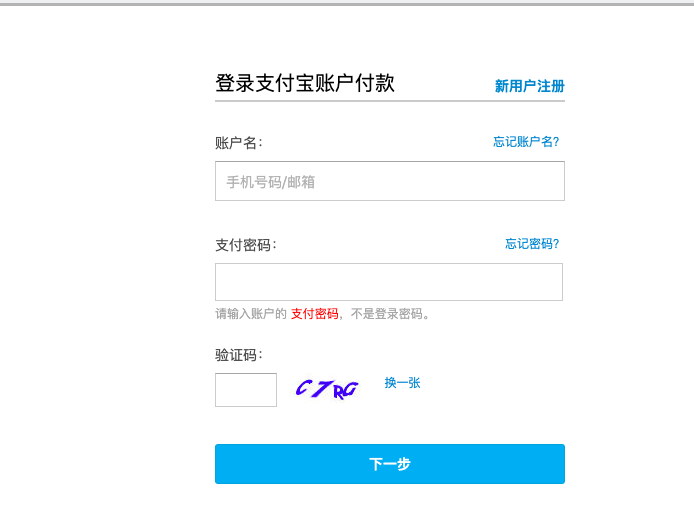Image resolution: width=694 pixels, height=517 pixels.
Task: Click the 验证码: field label
Action: (x=239, y=355)
